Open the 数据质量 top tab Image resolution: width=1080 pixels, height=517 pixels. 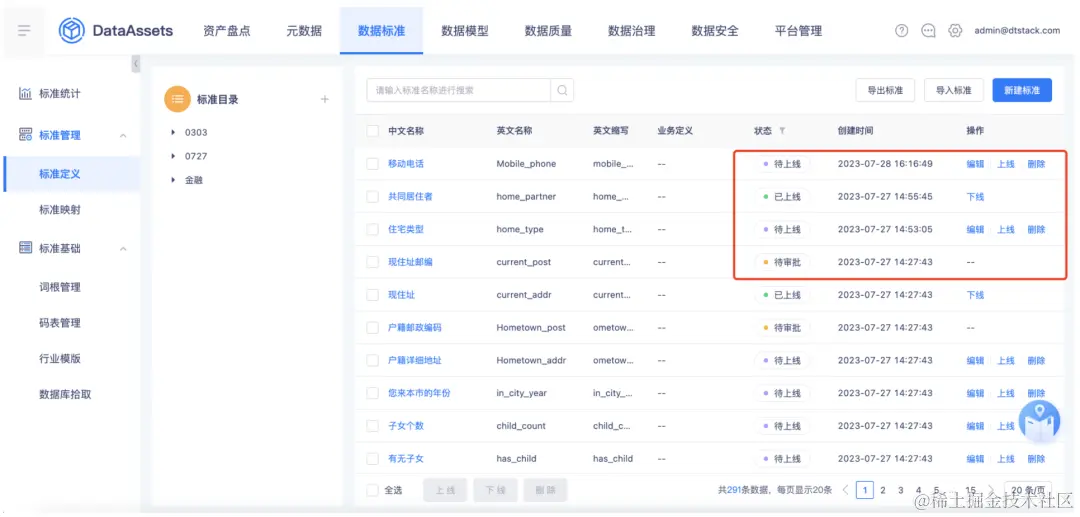click(548, 31)
